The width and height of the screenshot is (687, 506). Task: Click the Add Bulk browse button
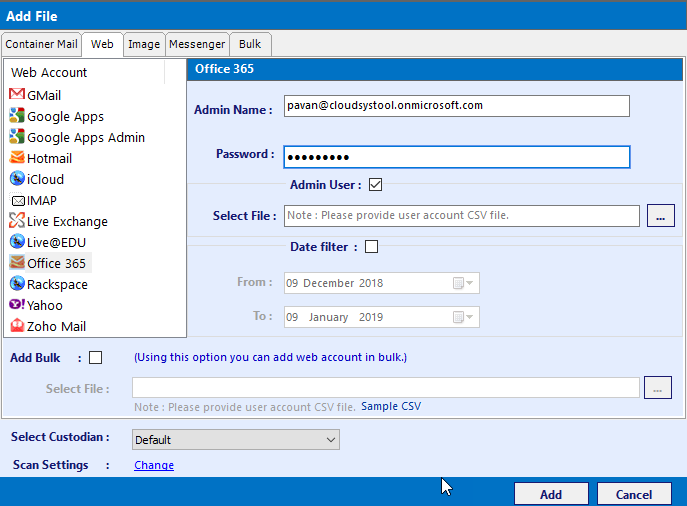pyautogui.click(x=658, y=388)
